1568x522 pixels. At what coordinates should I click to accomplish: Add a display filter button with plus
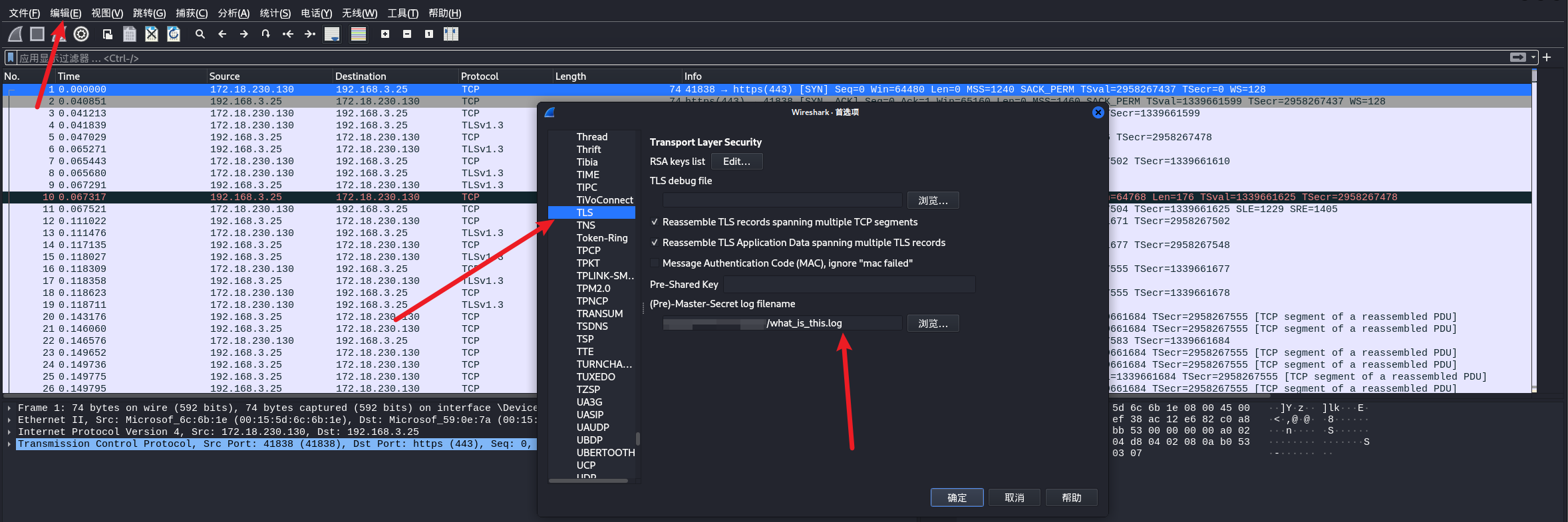click(x=1547, y=57)
